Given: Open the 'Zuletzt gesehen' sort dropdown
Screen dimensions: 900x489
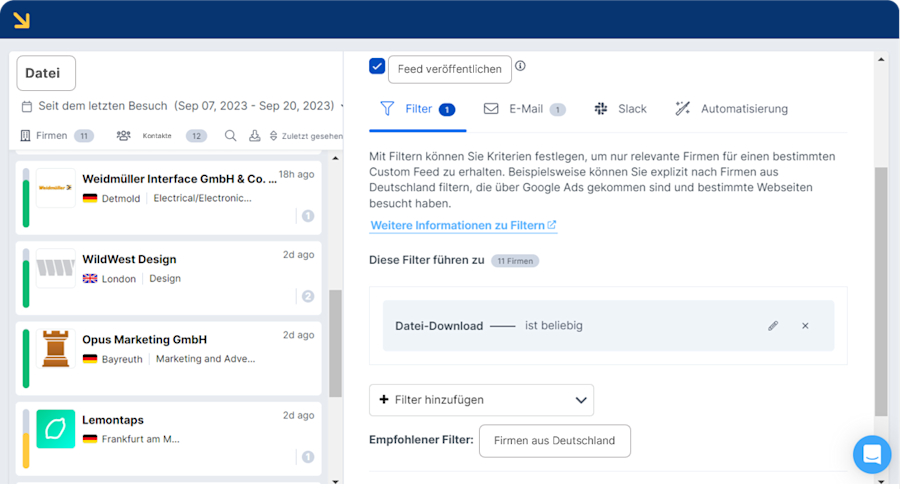Looking at the screenshot, I should 307,136.
